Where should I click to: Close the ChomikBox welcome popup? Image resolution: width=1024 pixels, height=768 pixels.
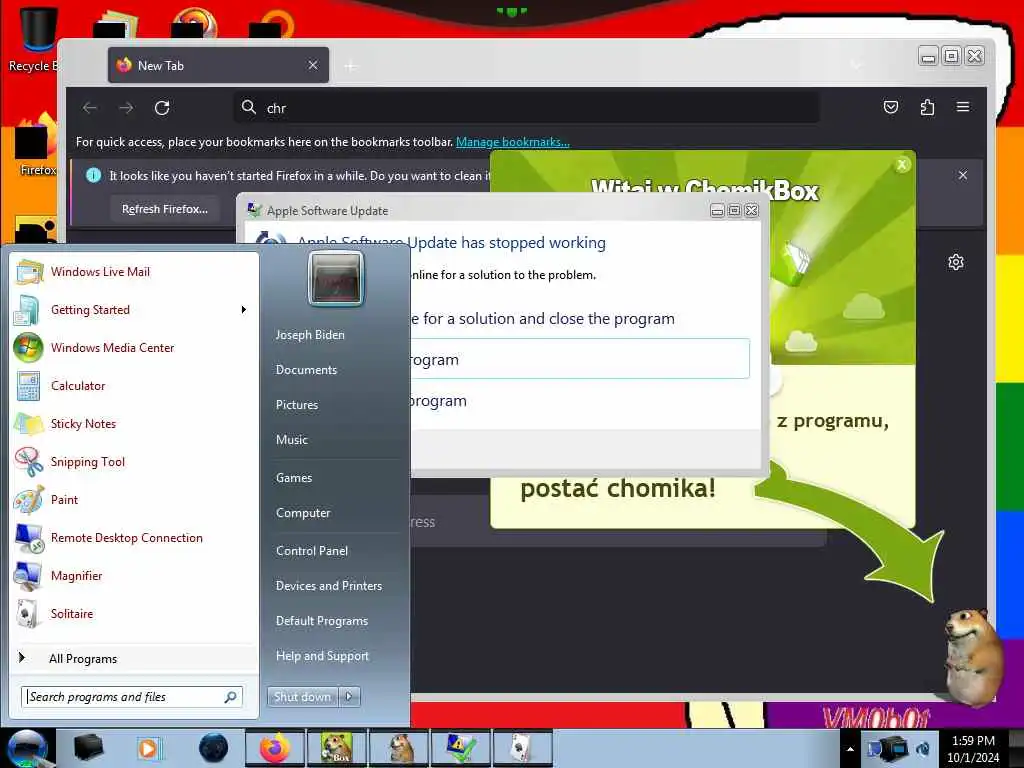902,165
